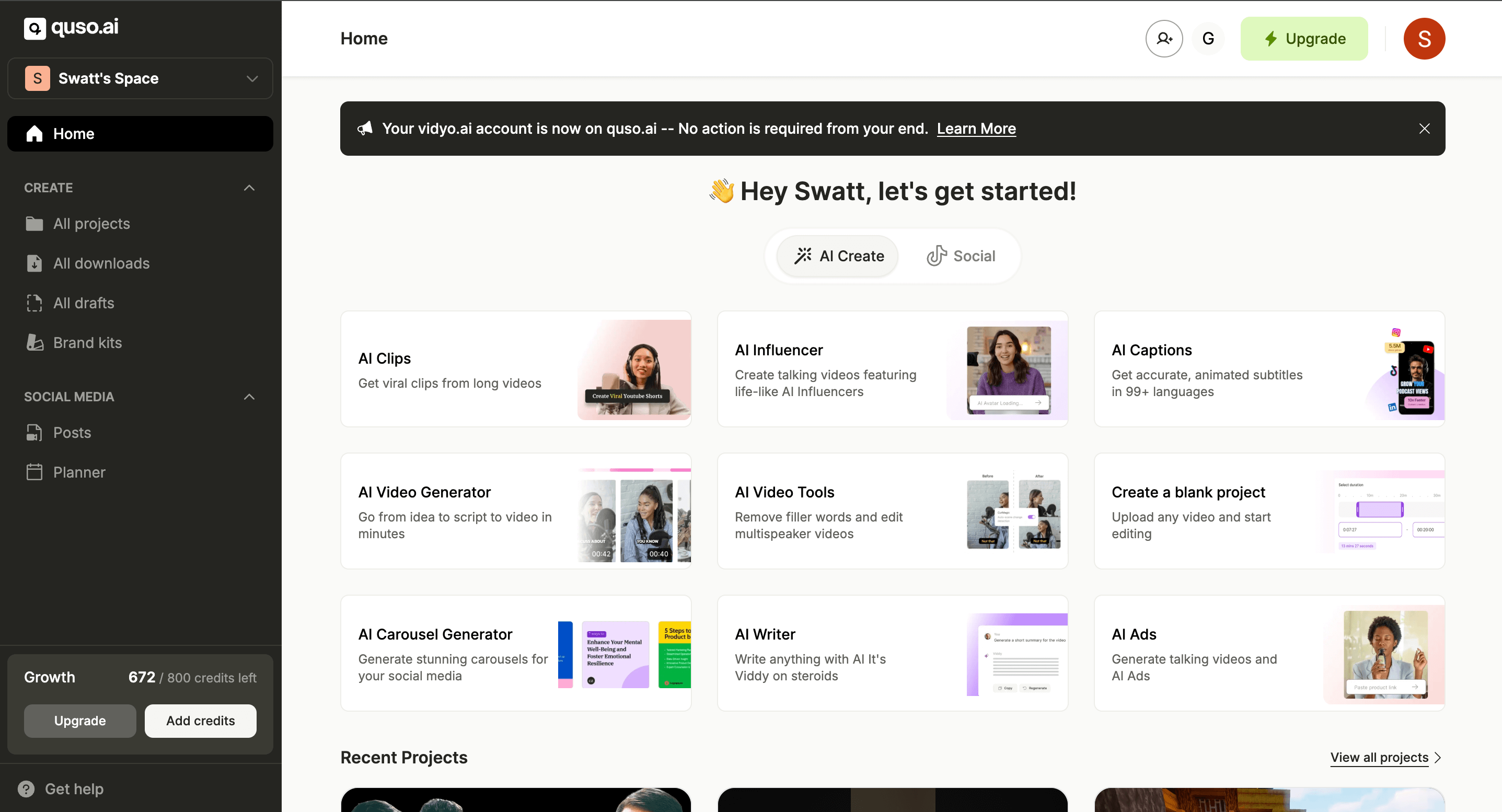Screen dimensions: 1502x812
Task: Open All drafts from sidebar
Action: [84, 303]
